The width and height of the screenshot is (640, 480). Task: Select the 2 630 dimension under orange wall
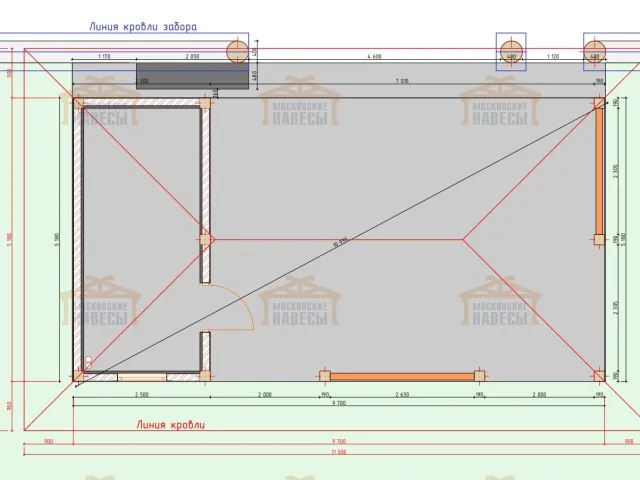401,395
